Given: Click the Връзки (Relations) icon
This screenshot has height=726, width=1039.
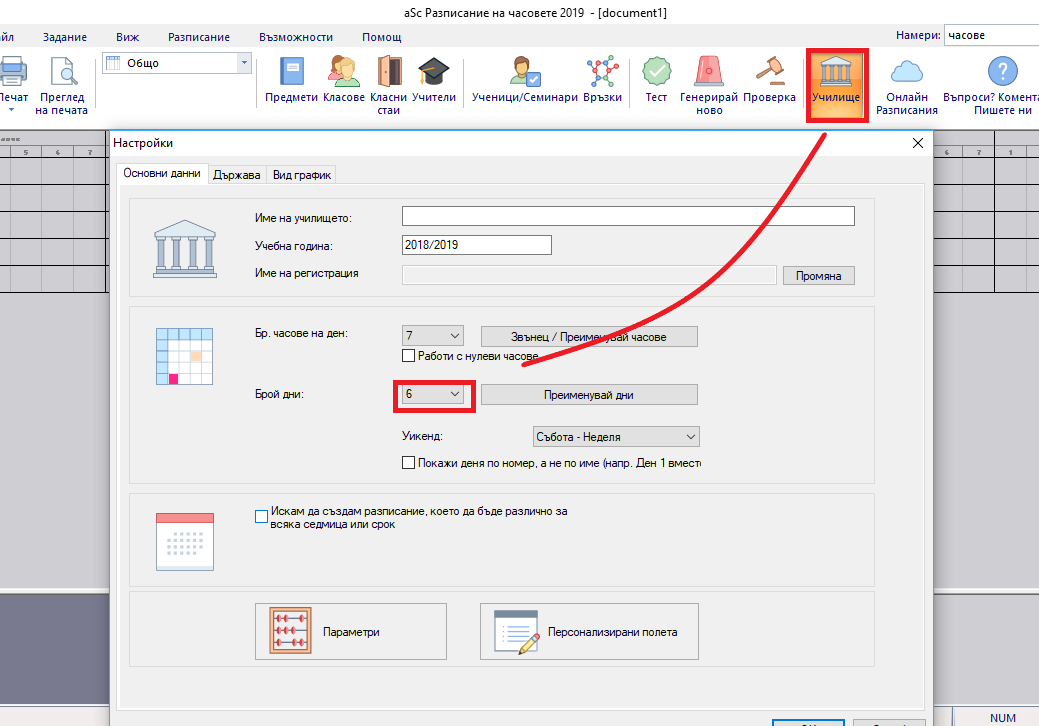Looking at the screenshot, I should tap(601, 79).
